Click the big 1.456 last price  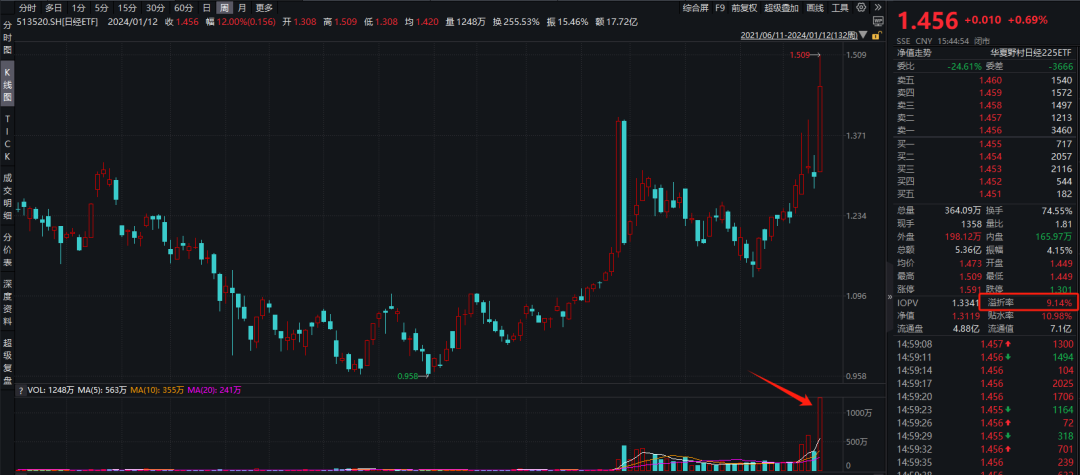[927, 21]
